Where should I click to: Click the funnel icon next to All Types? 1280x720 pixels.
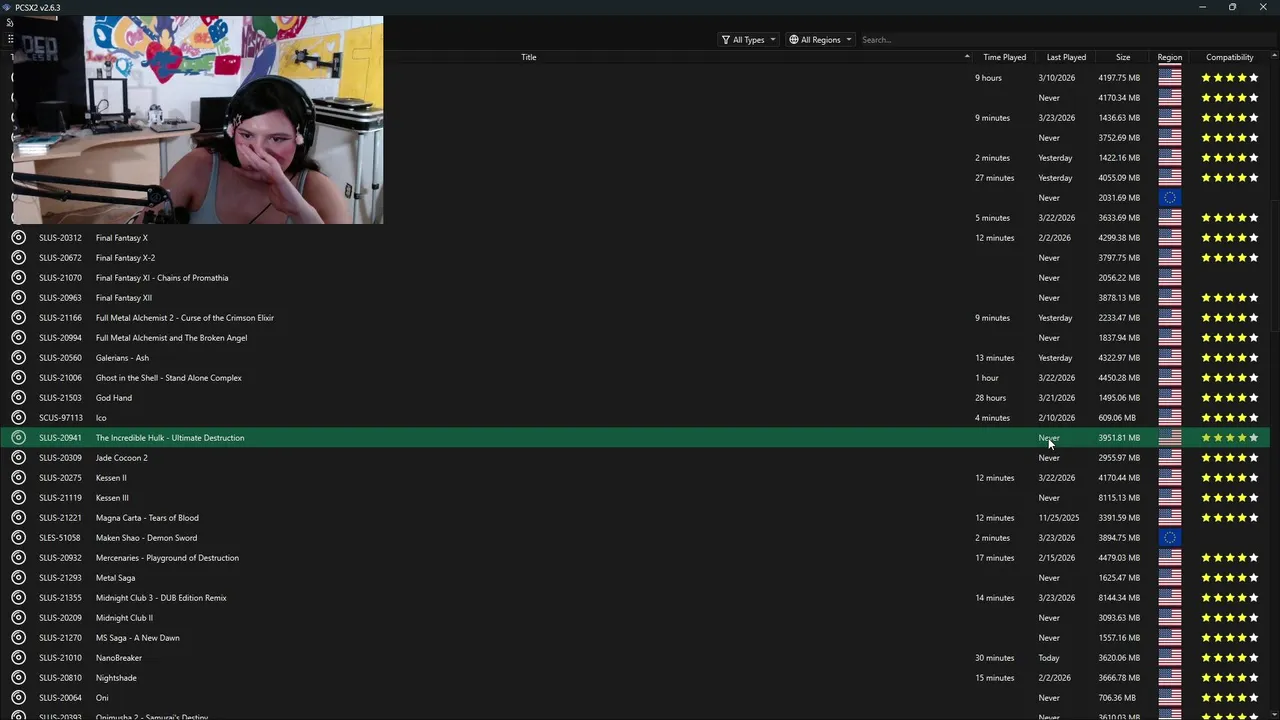coord(726,40)
